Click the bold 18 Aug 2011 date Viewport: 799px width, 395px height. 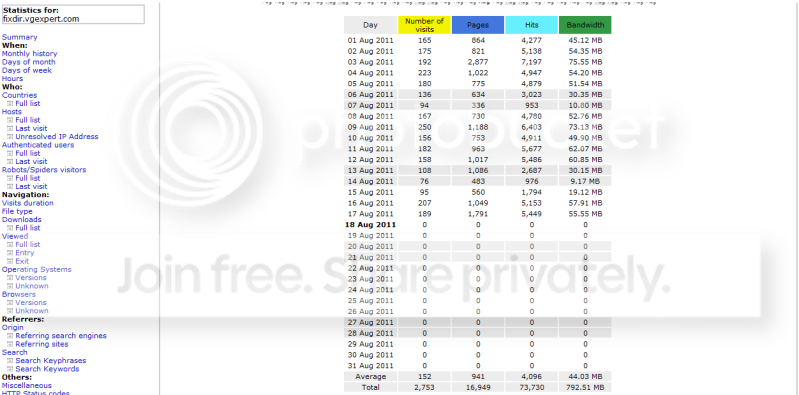tap(370, 225)
